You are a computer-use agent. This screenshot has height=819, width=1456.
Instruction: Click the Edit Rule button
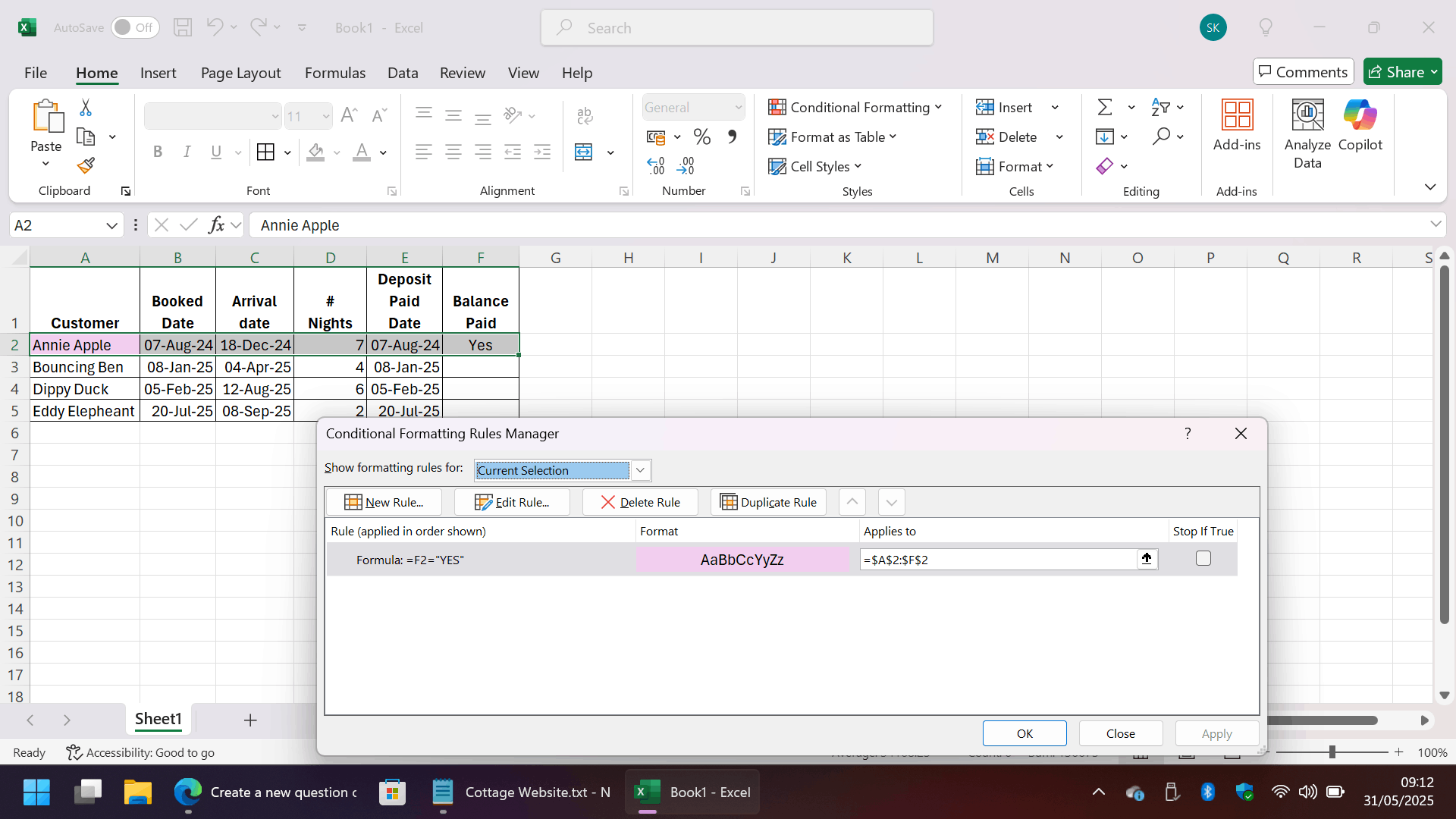512,502
